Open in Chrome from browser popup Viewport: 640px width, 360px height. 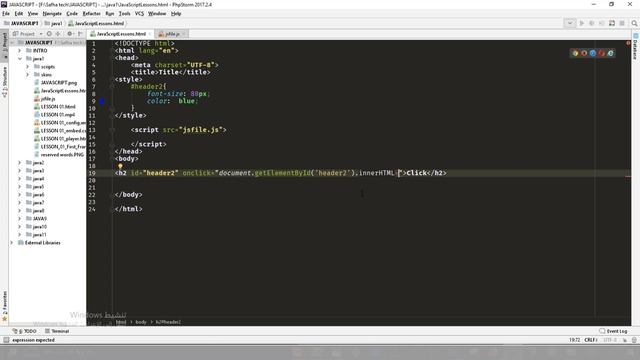tap(575, 53)
